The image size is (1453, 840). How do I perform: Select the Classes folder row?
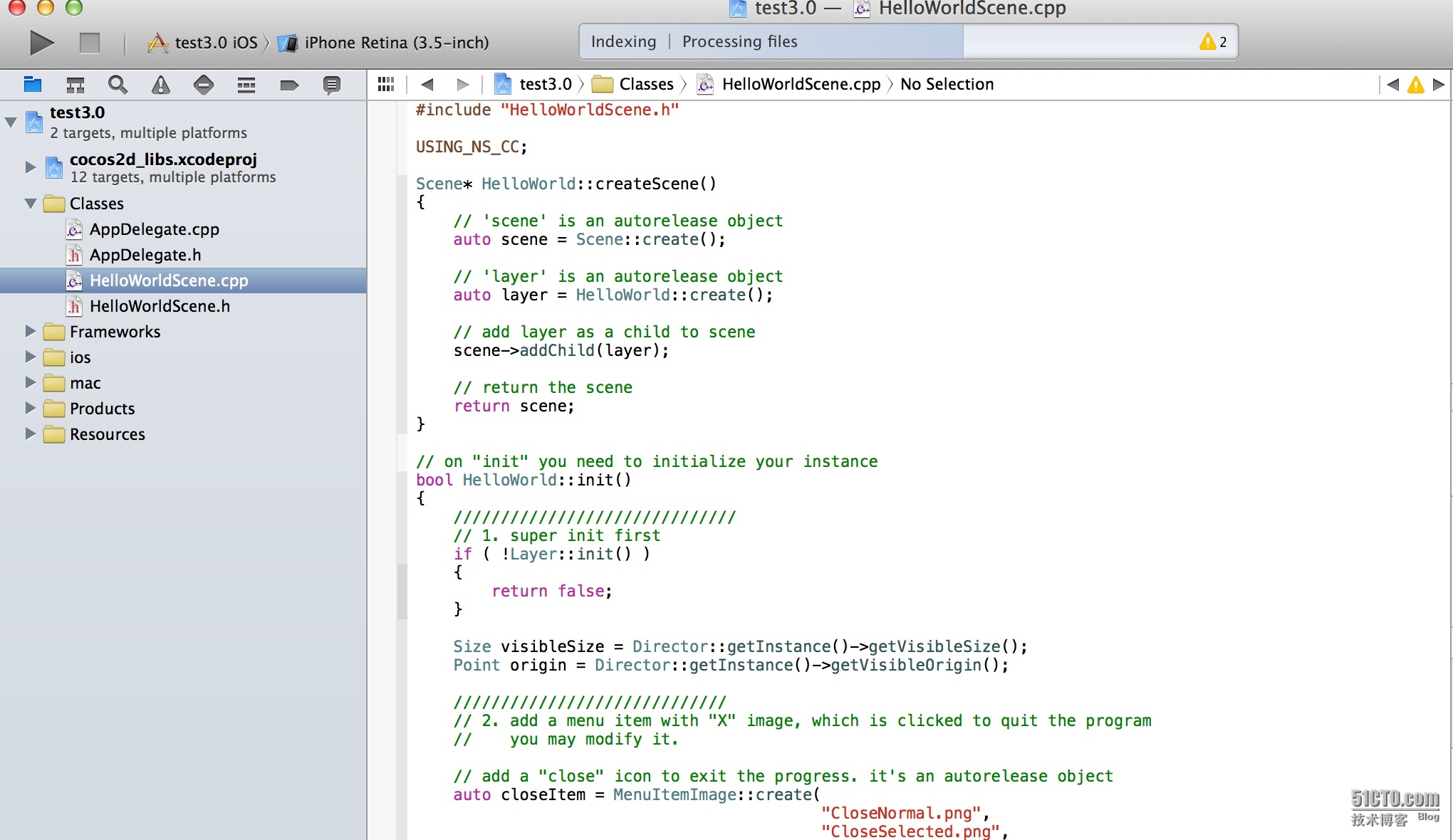[183, 204]
